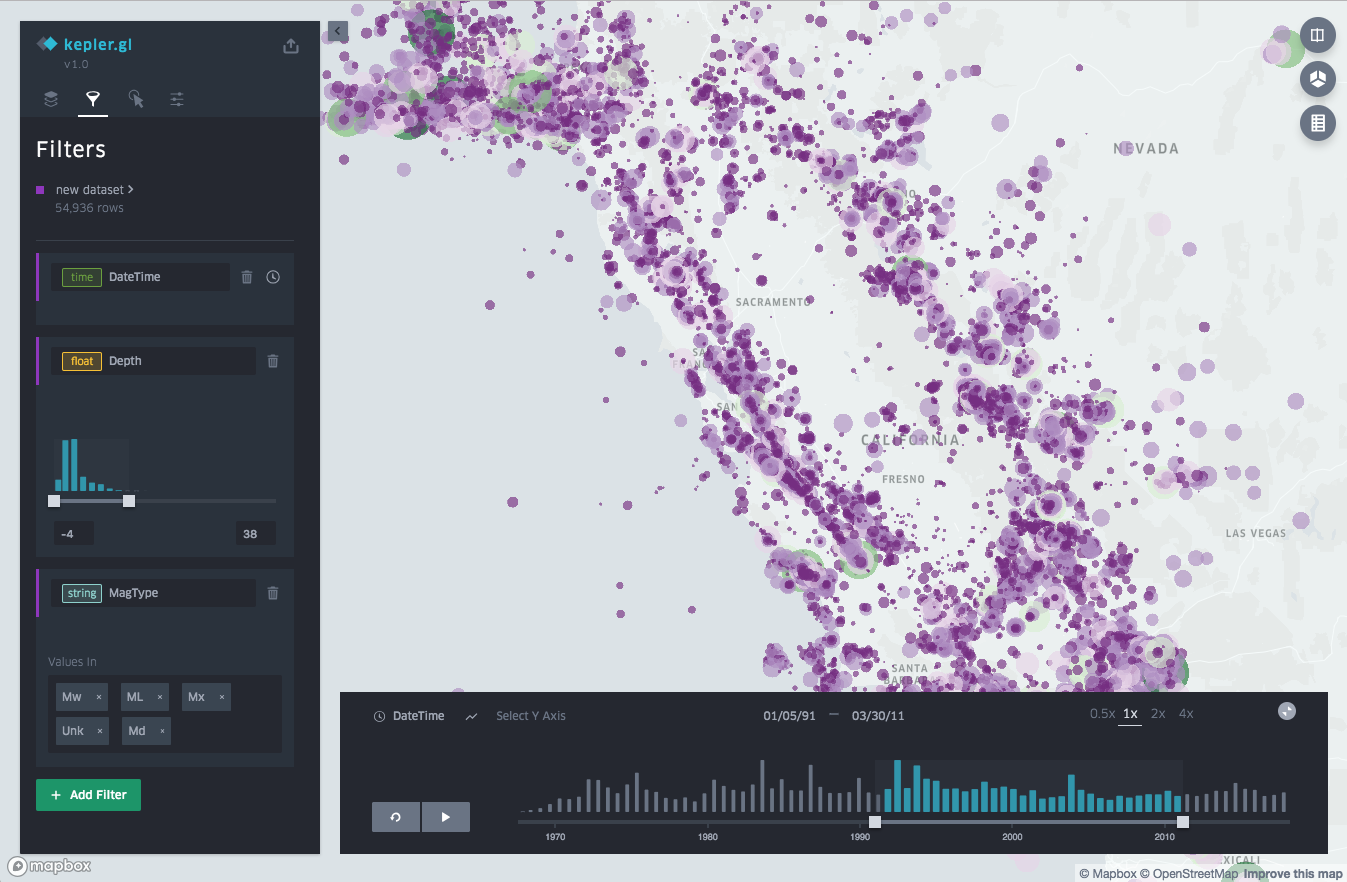Toggle 3D map perspective
1347x882 pixels.
coord(1317,79)
